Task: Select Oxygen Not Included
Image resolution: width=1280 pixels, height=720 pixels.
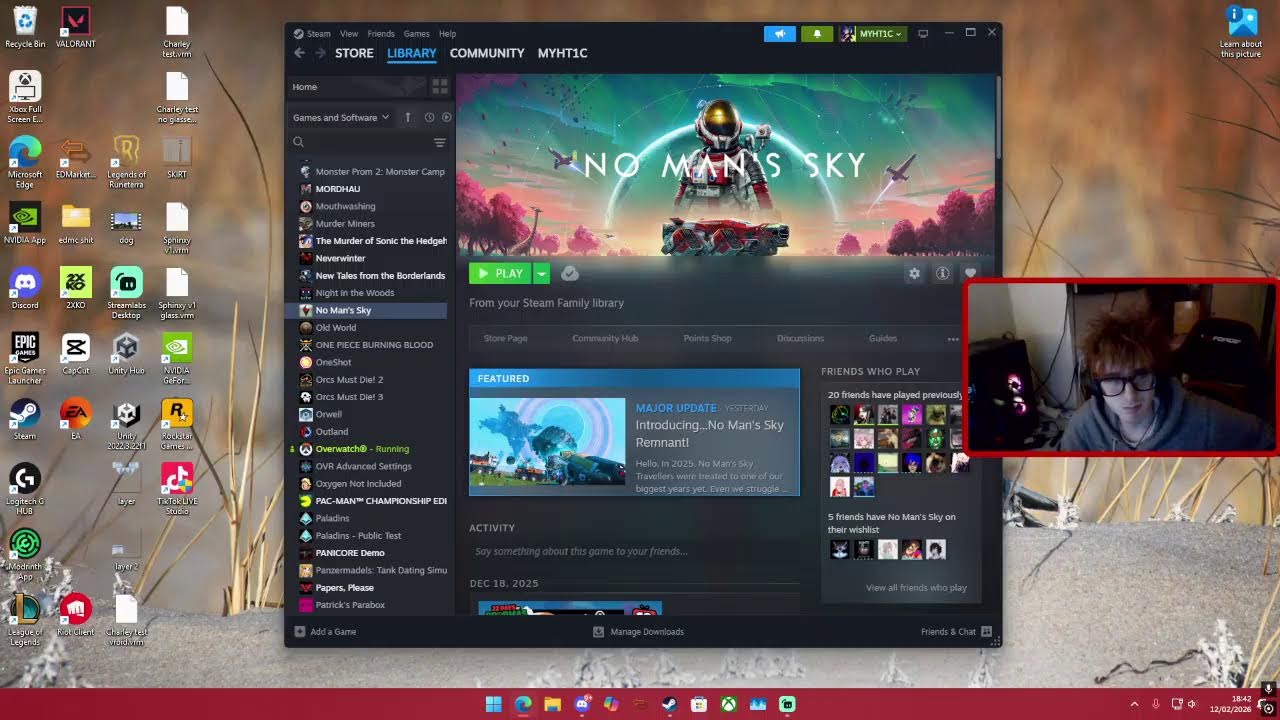Action: [x=367, y=484]
